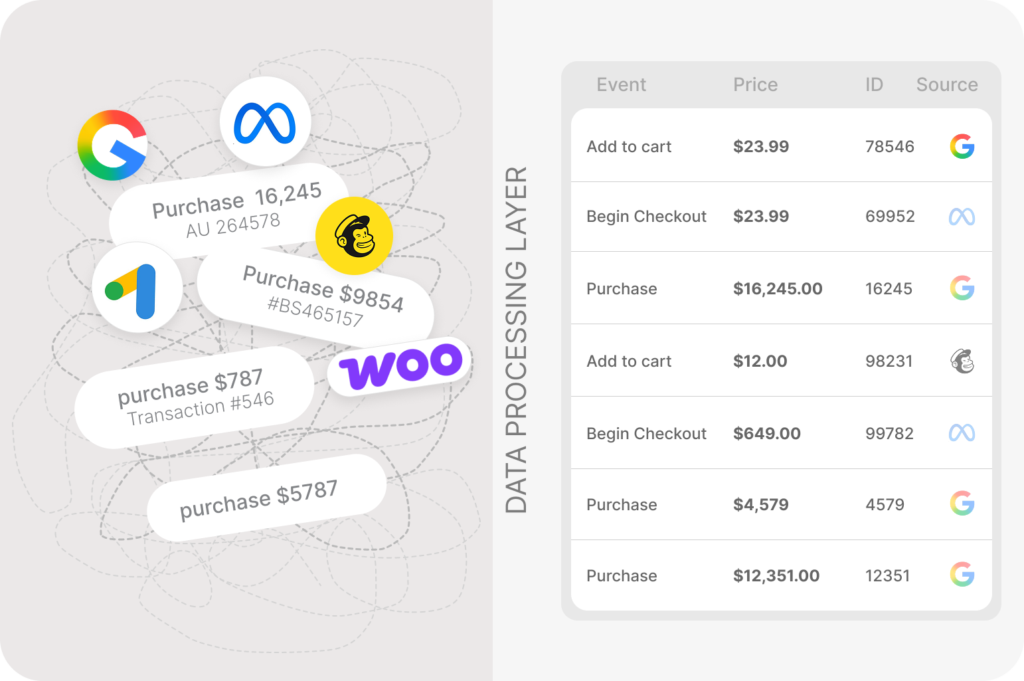Click Meta source icon in $649.00 row
The height and width of the screenshot is (681, 1024).
pos(962,433)
